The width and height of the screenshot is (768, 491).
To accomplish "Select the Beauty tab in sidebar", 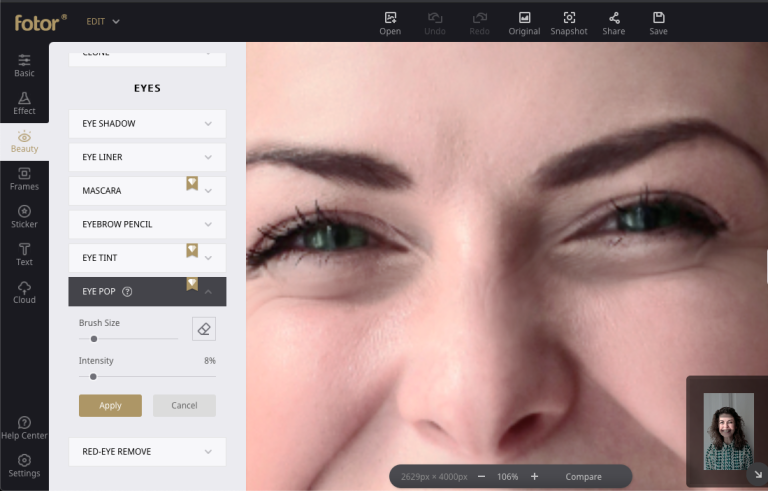I will pyautogui.click(x=24, y=141).
